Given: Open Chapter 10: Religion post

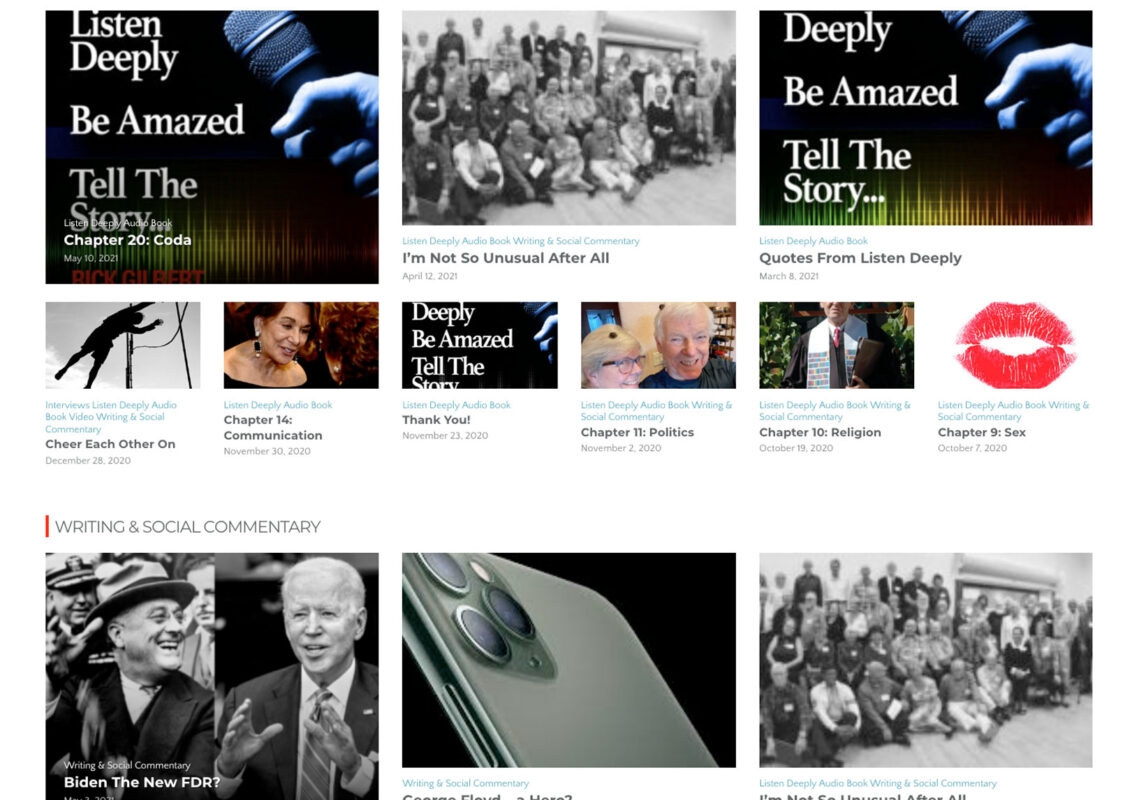Looking at the screenshot, I should pos(820,432).
